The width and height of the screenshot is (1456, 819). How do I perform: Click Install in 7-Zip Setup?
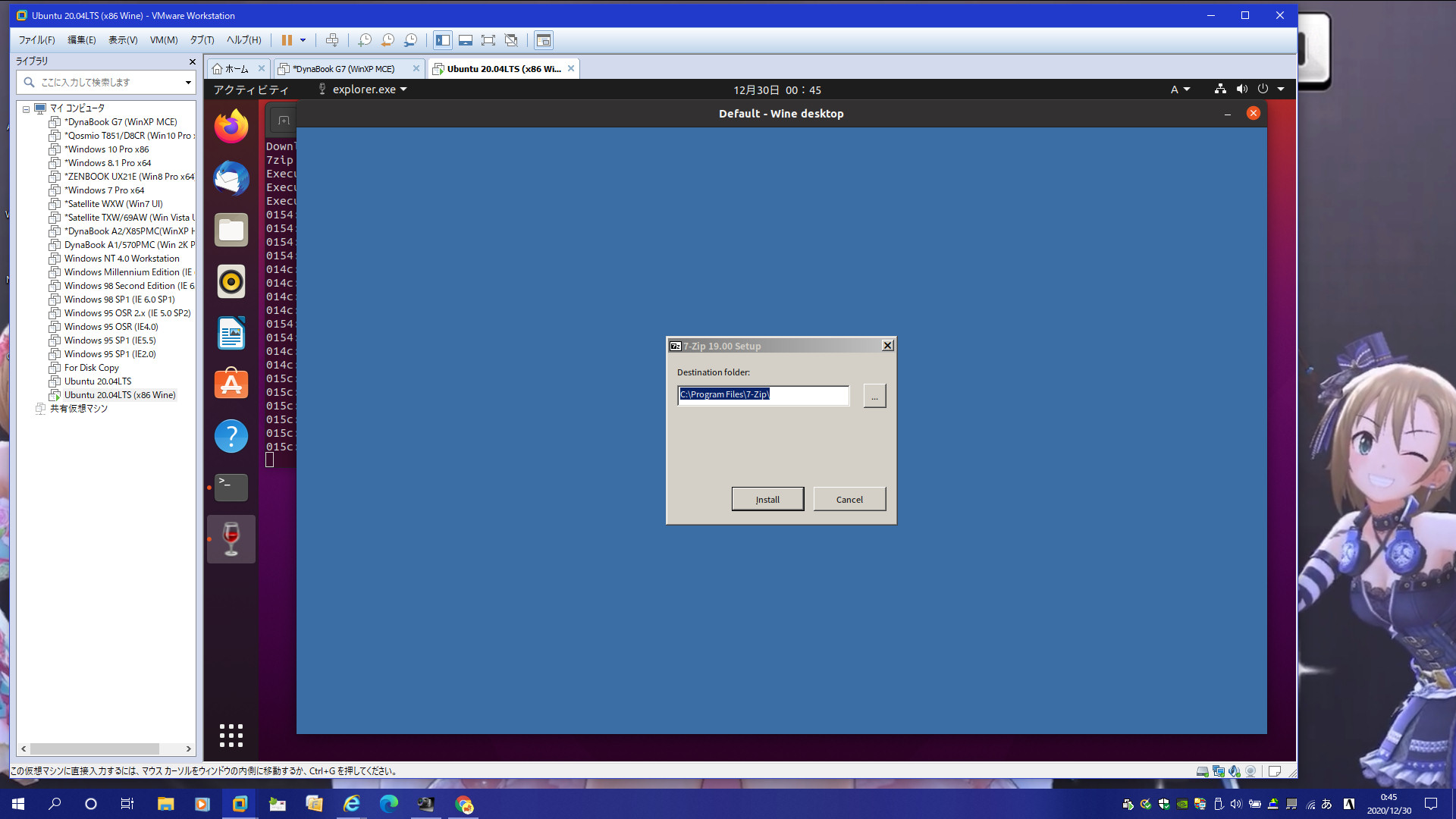coord(767,499)
